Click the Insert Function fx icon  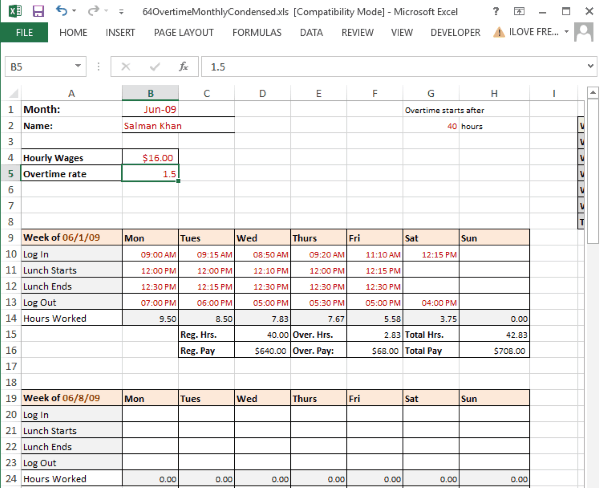183,67
